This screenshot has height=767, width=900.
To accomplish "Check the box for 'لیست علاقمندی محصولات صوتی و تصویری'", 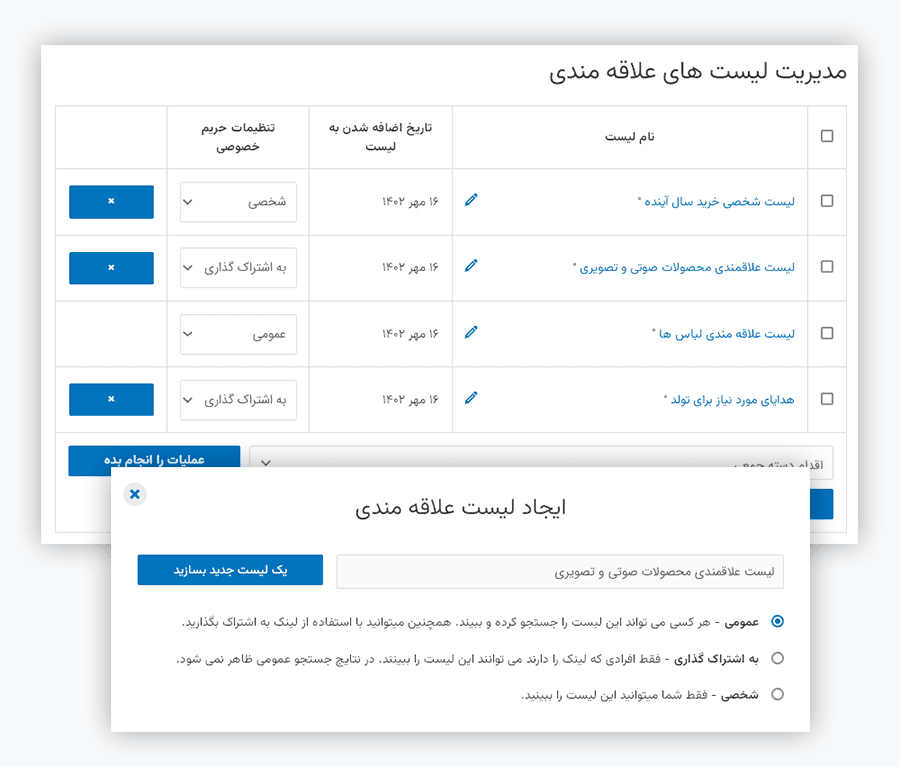I will [x=827, y=266].
